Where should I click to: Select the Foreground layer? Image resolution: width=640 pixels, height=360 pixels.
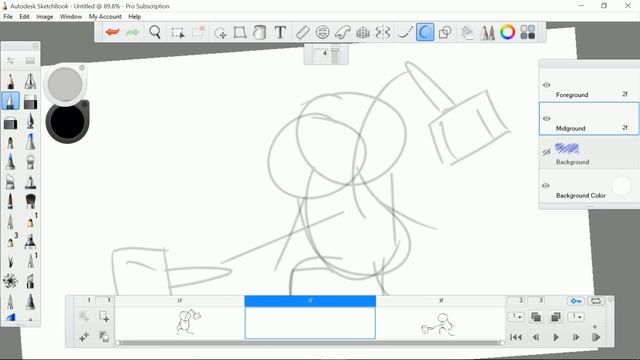[x=589, y=85]
